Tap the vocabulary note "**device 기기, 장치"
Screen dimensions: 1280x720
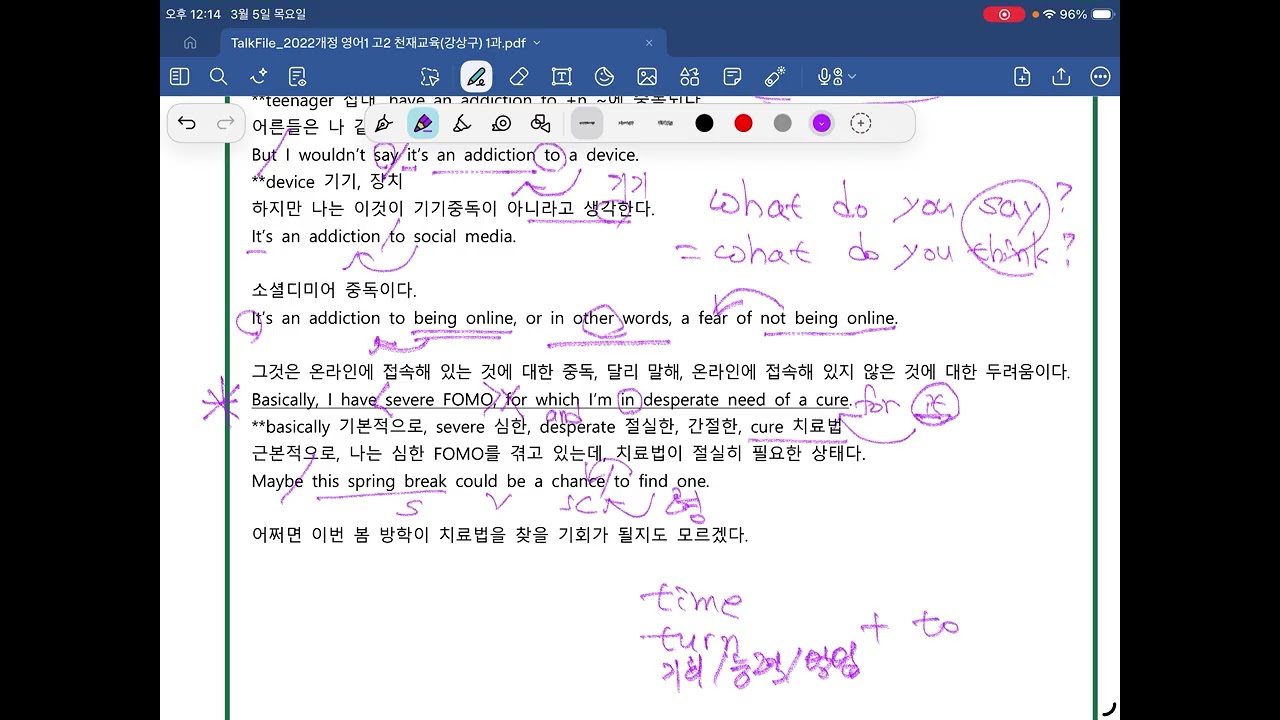[327, 182]
